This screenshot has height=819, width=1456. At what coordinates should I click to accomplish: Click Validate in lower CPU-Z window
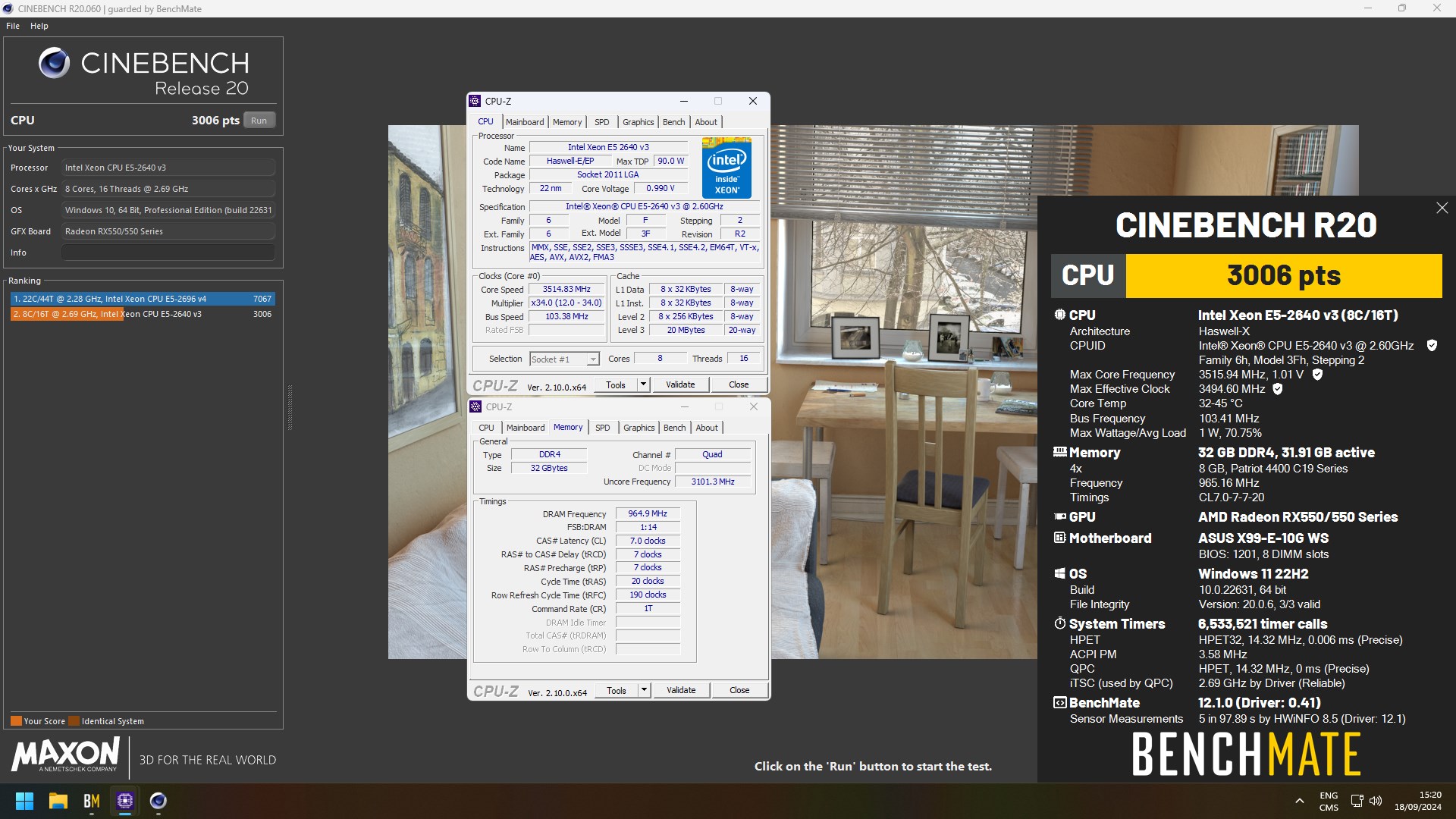(x=681, y=690)
